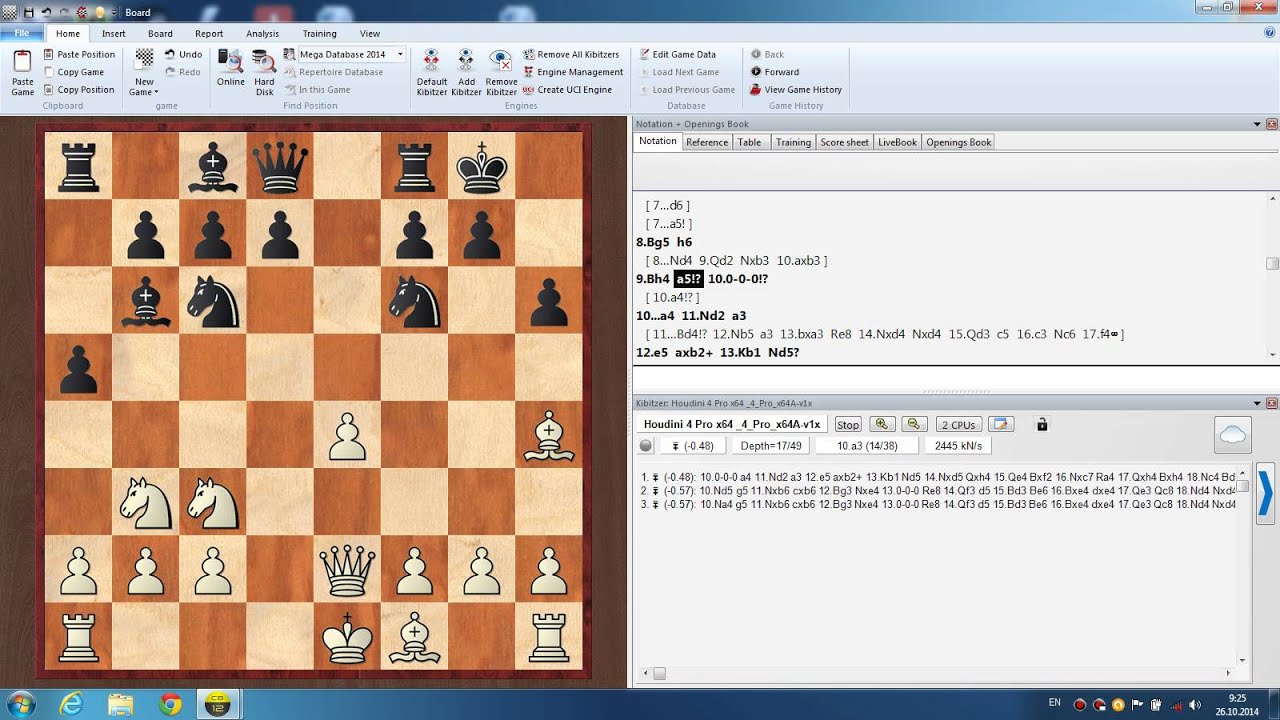Click the Save icon in title bar

[28, 12]
